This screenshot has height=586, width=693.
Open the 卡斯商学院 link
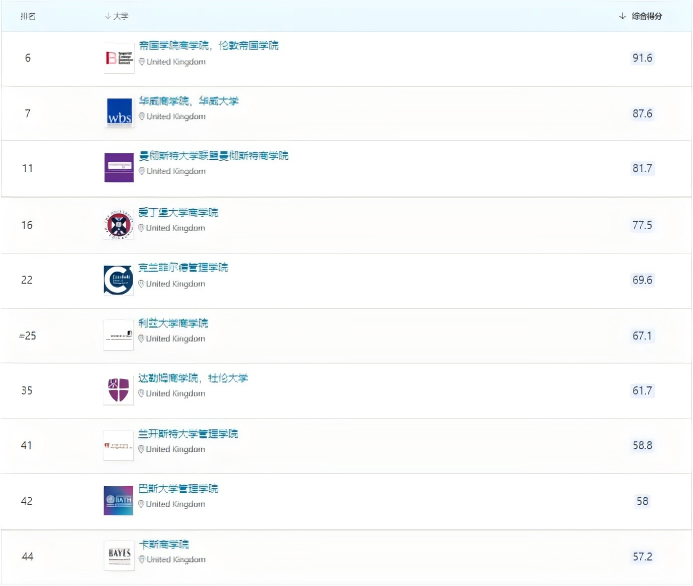(164, 544)
